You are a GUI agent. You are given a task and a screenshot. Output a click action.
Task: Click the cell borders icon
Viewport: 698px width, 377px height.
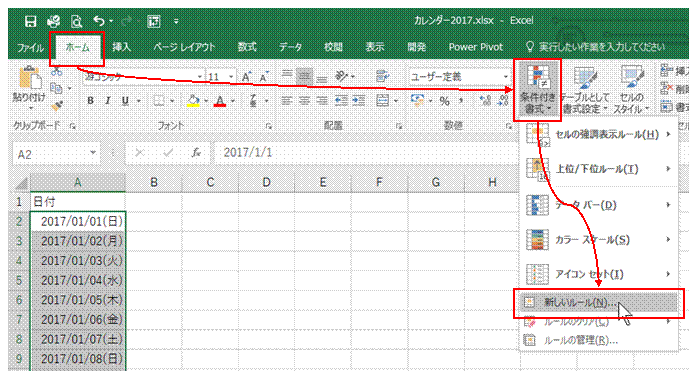pyautogui.click(x=159, y=101)
